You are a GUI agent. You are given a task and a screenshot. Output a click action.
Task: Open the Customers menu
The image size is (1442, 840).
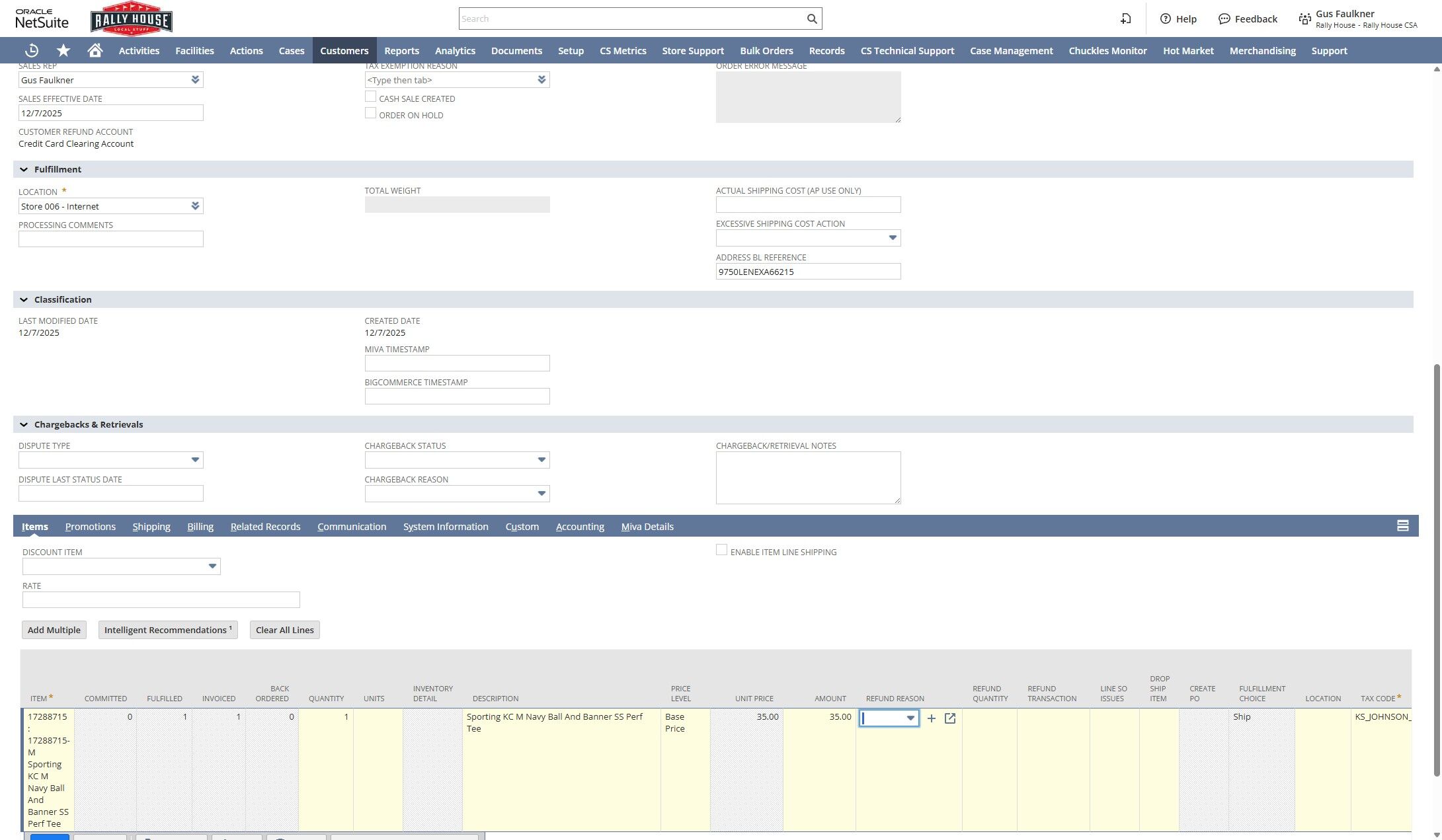click(344, 51)
